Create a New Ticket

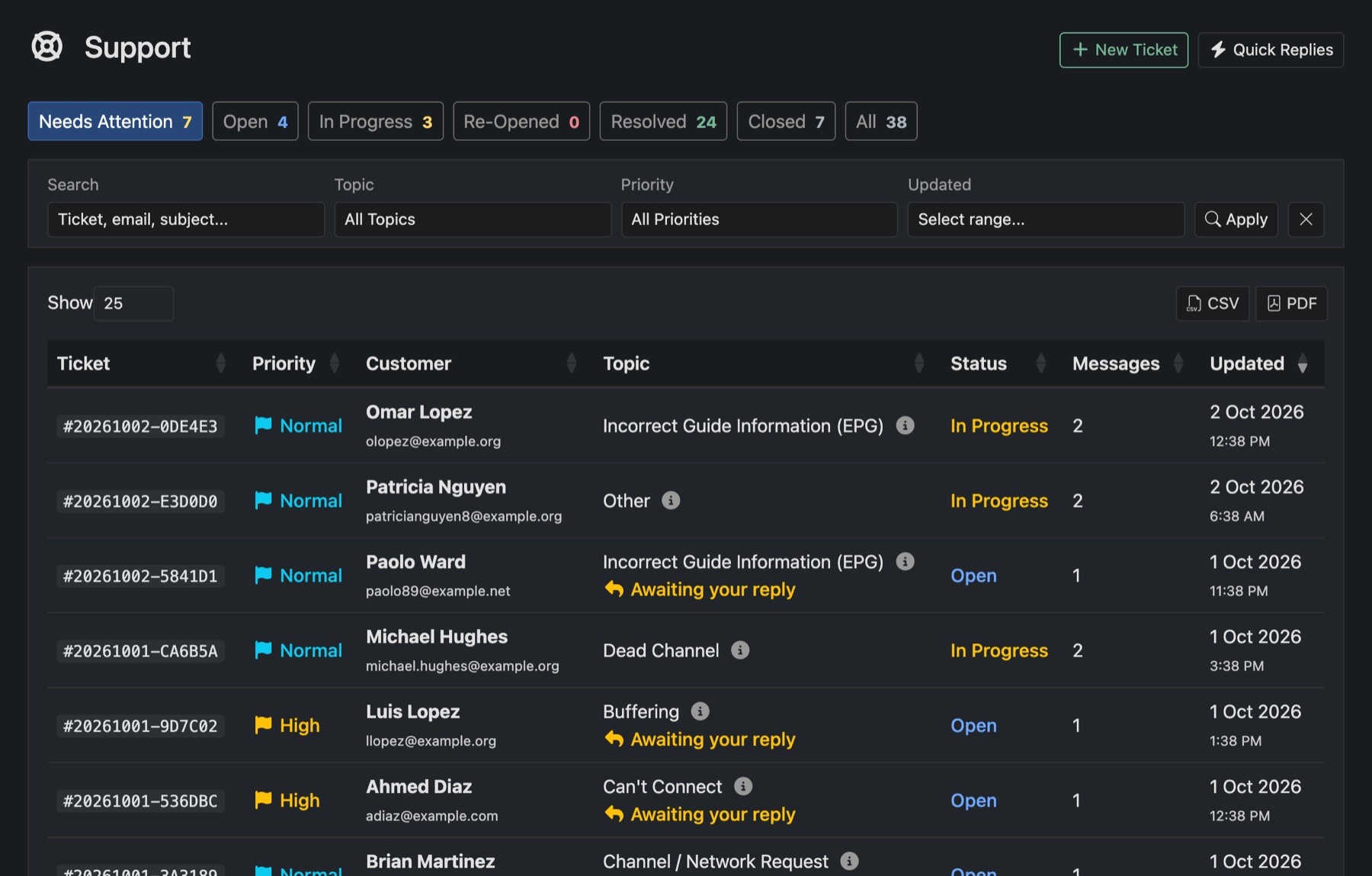[x=1124, y=50]
